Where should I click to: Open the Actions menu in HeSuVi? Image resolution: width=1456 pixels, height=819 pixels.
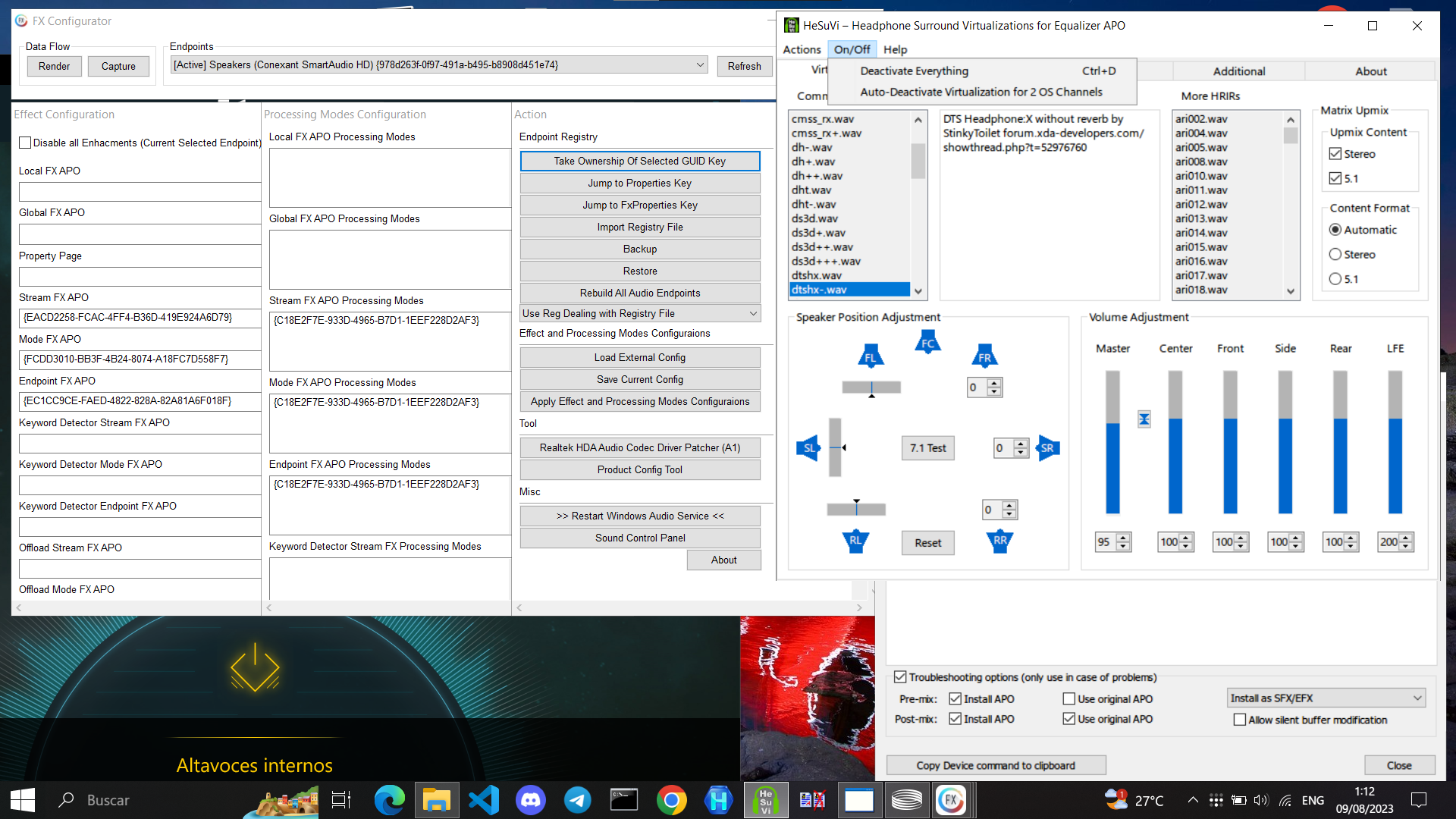(802, 49)
